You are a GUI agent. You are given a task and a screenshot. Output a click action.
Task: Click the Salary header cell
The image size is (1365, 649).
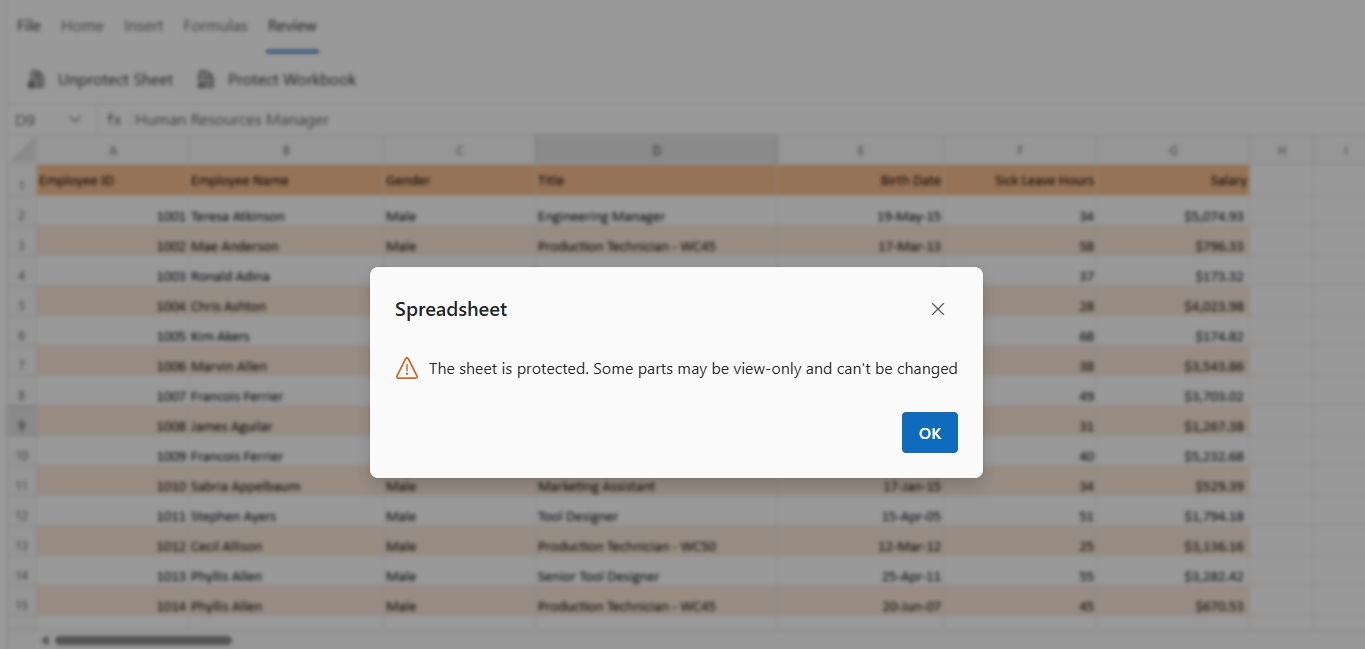click(x=1173, y=181)
